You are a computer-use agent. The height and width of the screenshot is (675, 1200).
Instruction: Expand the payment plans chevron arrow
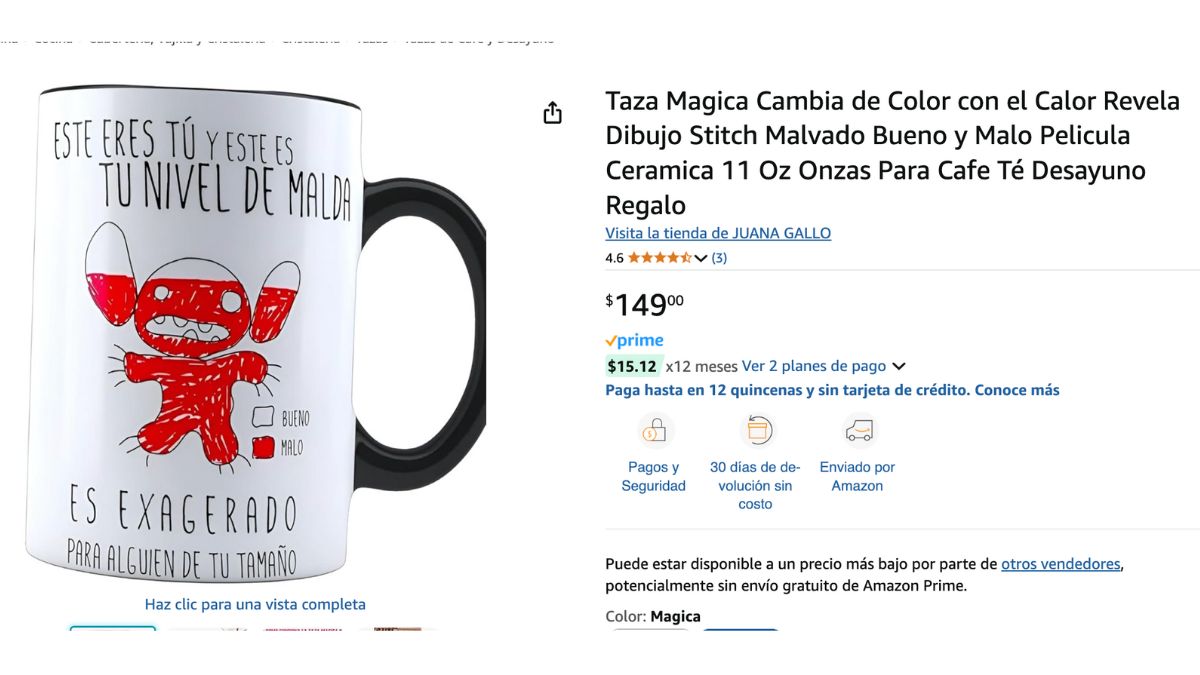point(898,367)
